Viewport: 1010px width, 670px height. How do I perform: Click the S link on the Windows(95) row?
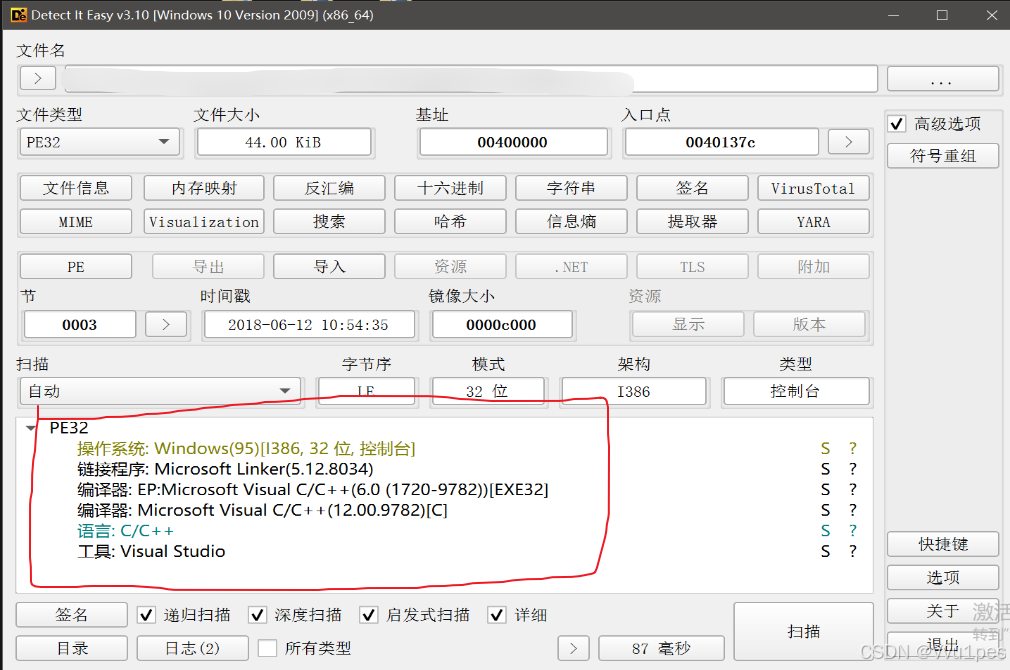pos(825,448)
